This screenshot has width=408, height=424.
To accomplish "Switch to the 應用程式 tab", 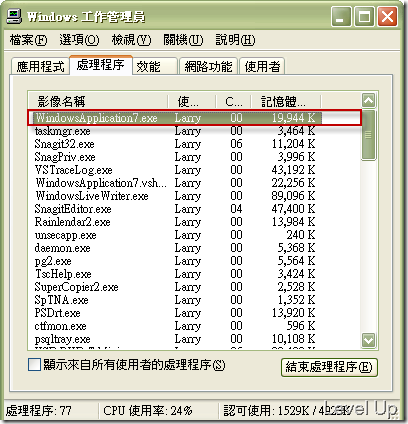I will click(40, 66).
